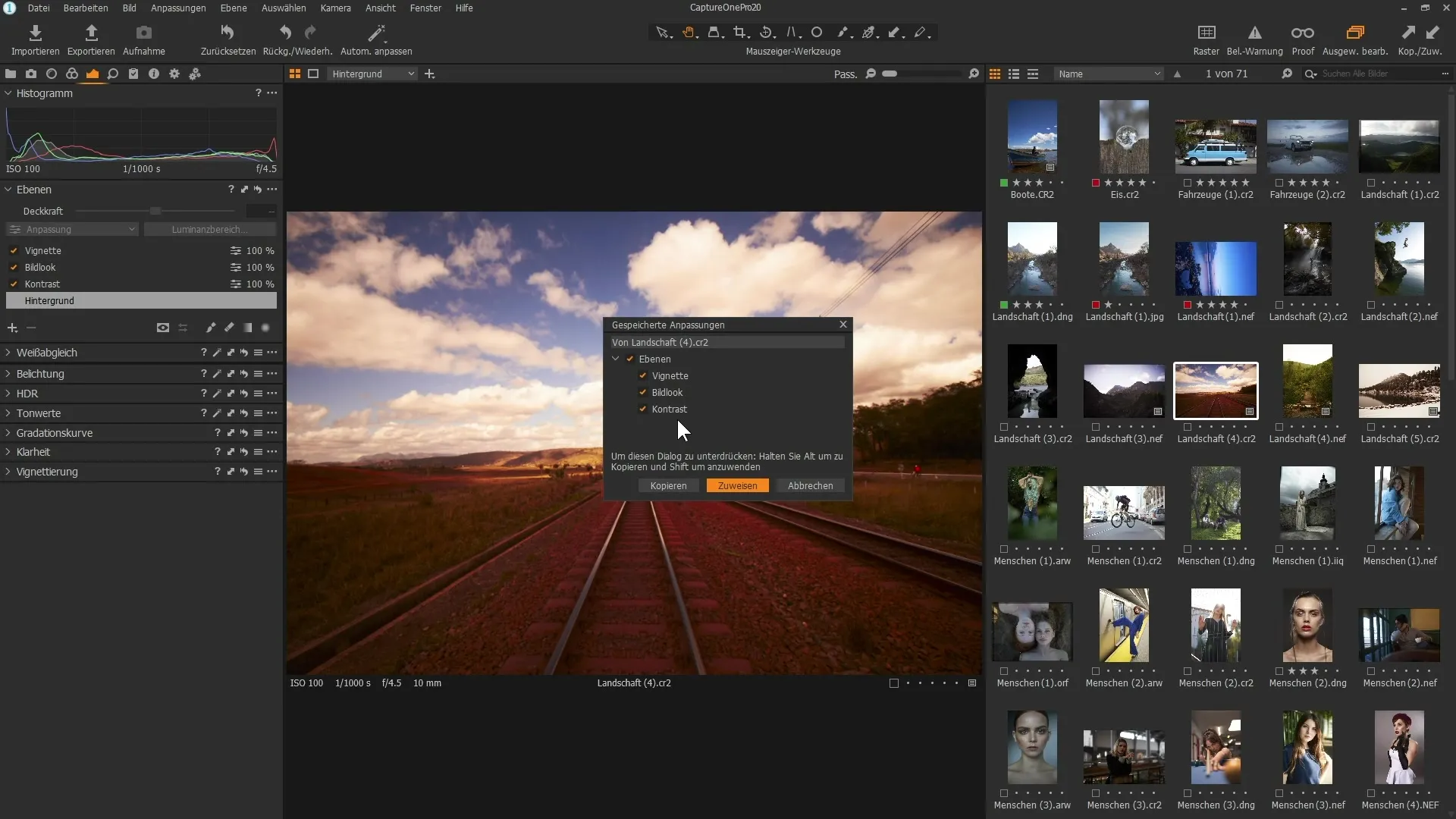The height and width of the screenshot is (819, 1456).
Task: Click the Abbrechen button
Action: click(x=810, y=485)
